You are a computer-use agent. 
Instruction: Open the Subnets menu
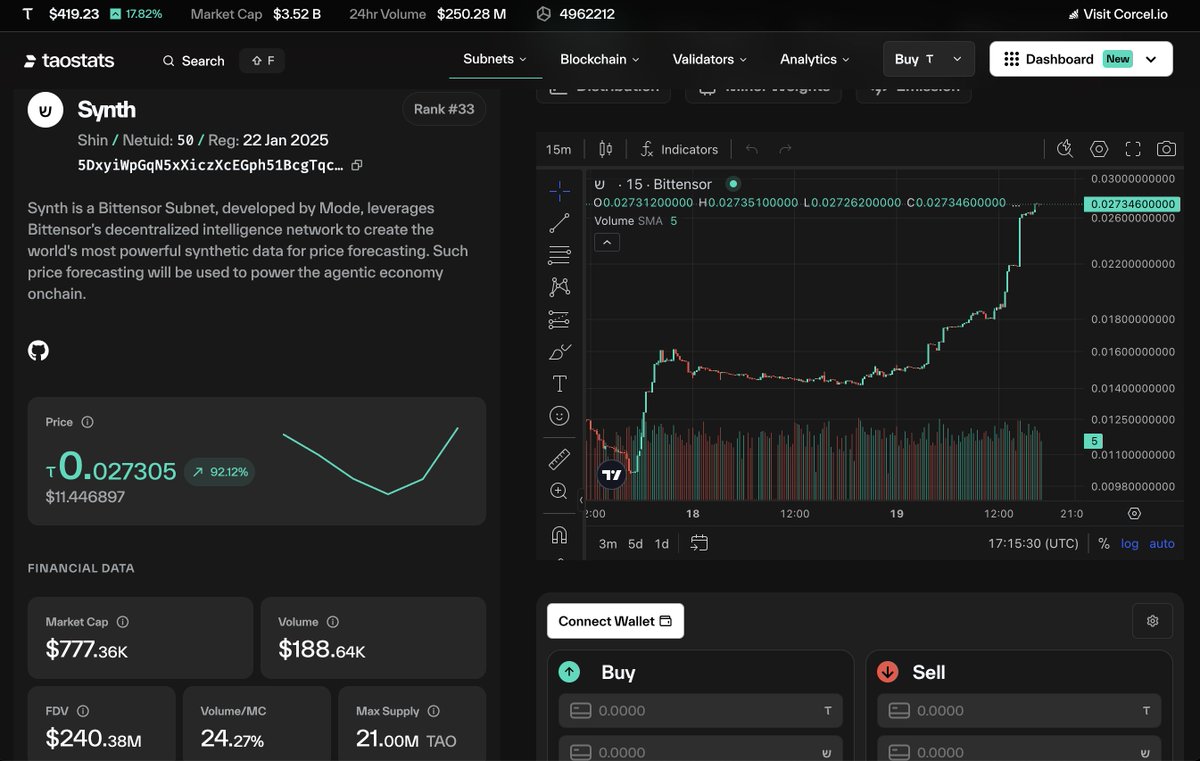click(x=494, y=59)
